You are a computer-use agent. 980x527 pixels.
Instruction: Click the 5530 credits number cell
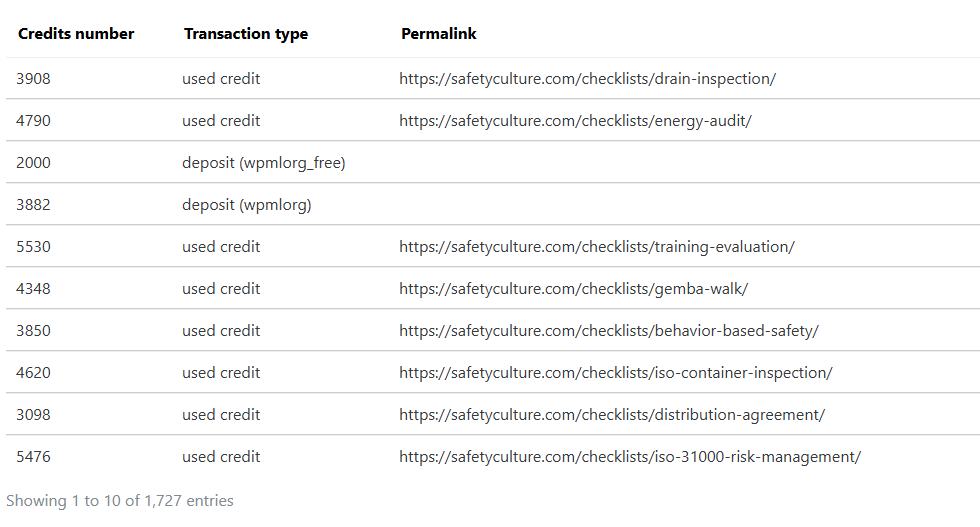[x=33, y=247]
